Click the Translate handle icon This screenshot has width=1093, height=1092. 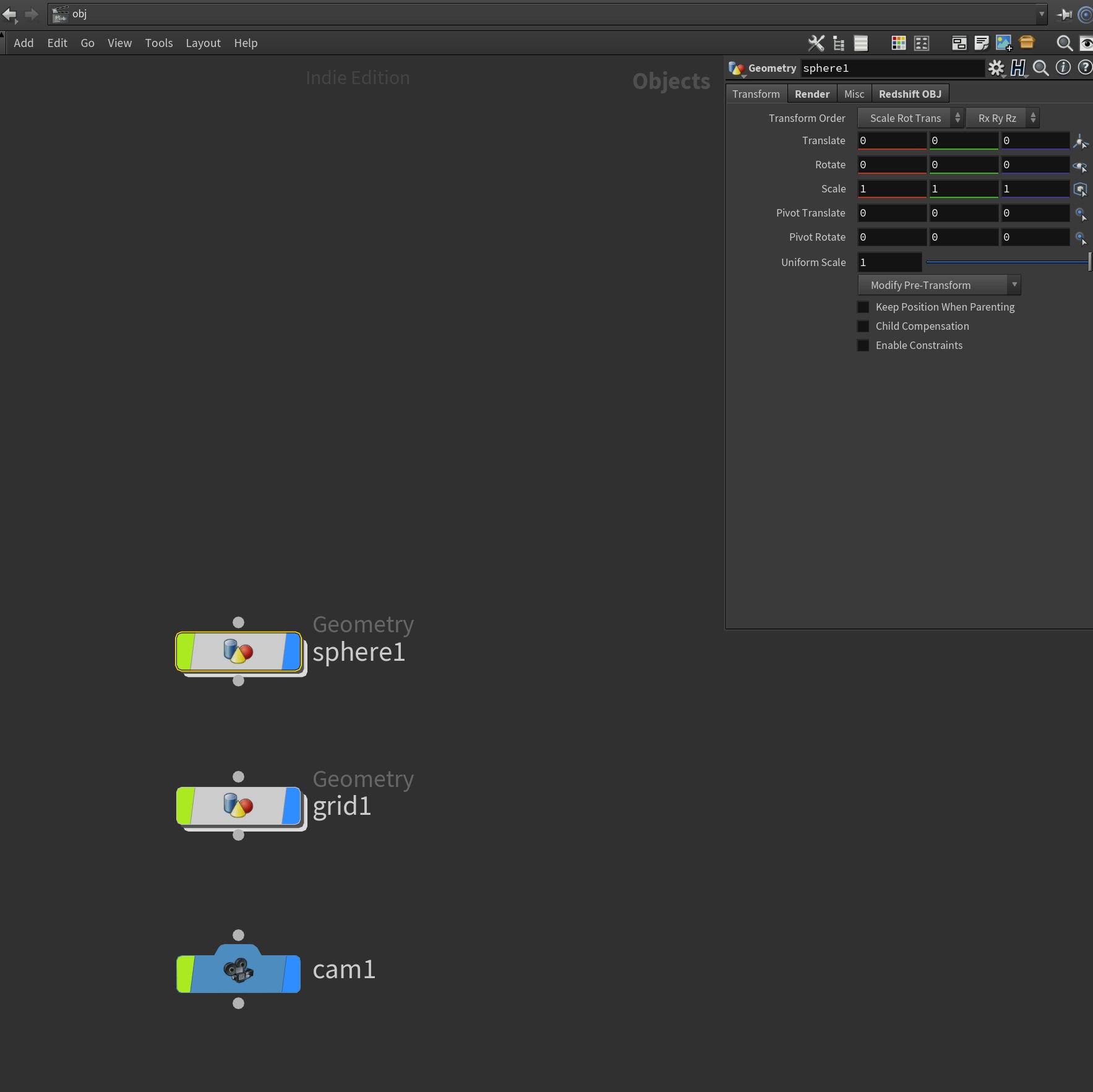(1081, 141)
